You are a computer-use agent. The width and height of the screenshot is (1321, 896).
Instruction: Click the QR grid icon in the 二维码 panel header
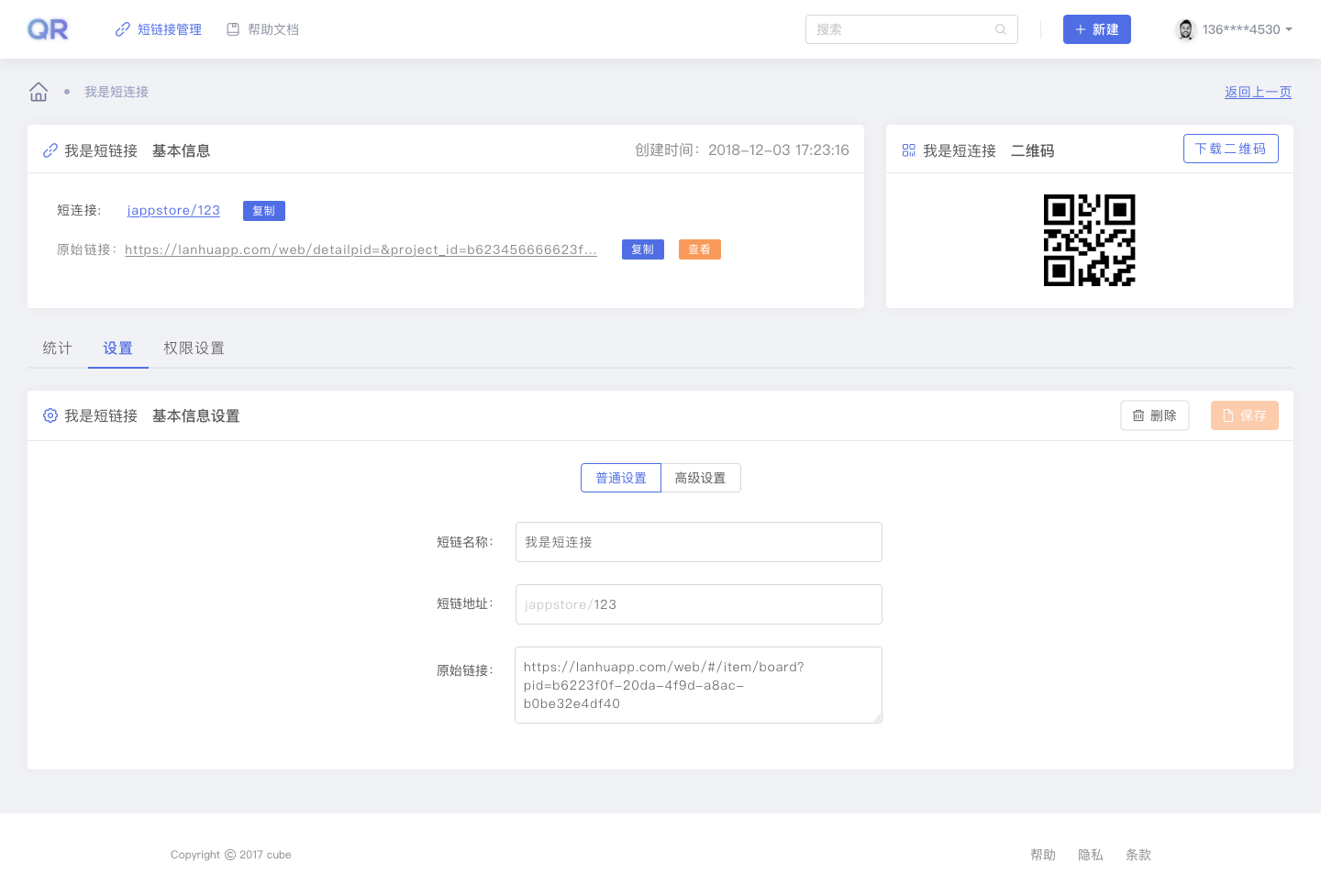(x=908, y=149)
